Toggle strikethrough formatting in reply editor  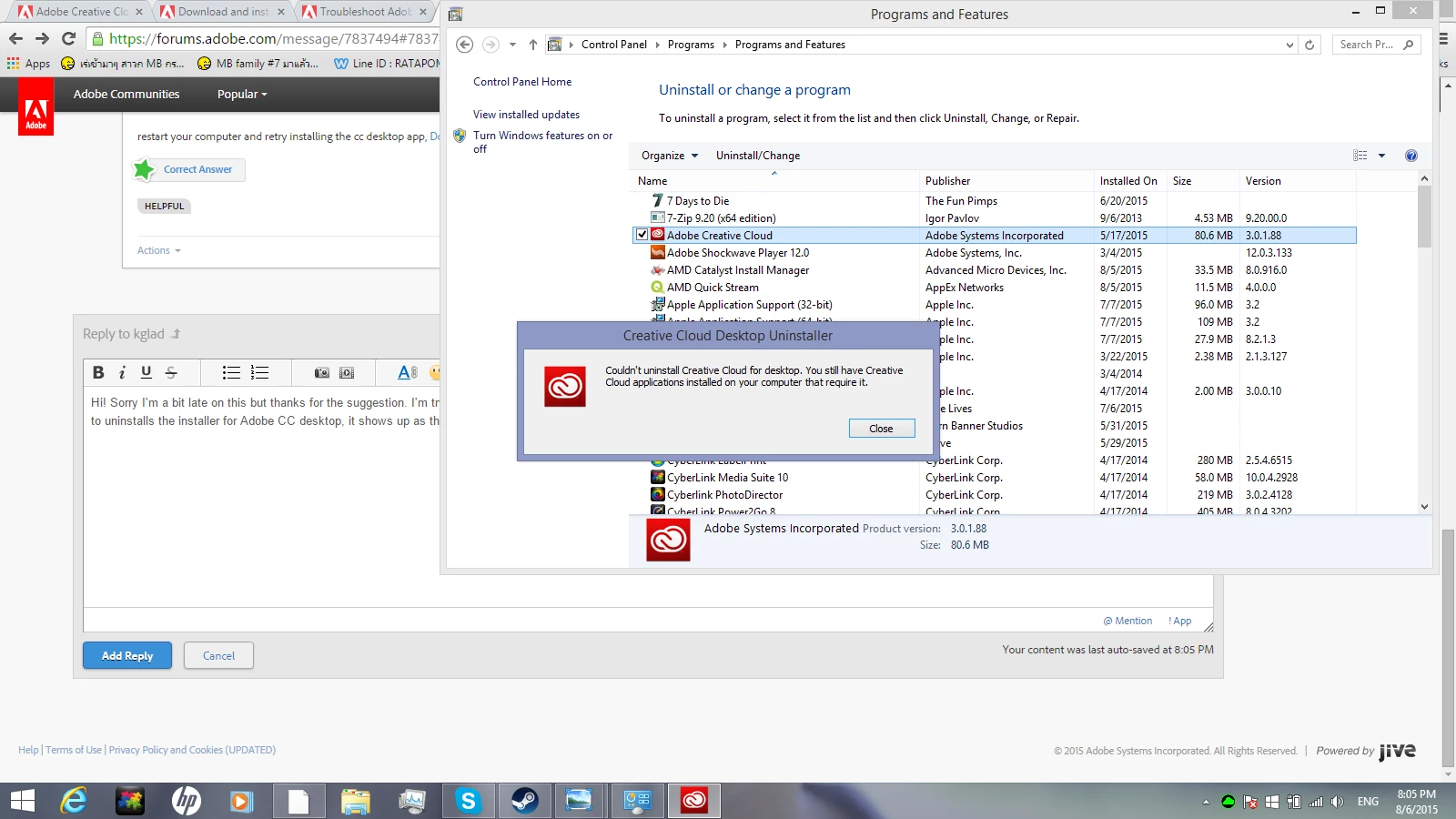170,372
